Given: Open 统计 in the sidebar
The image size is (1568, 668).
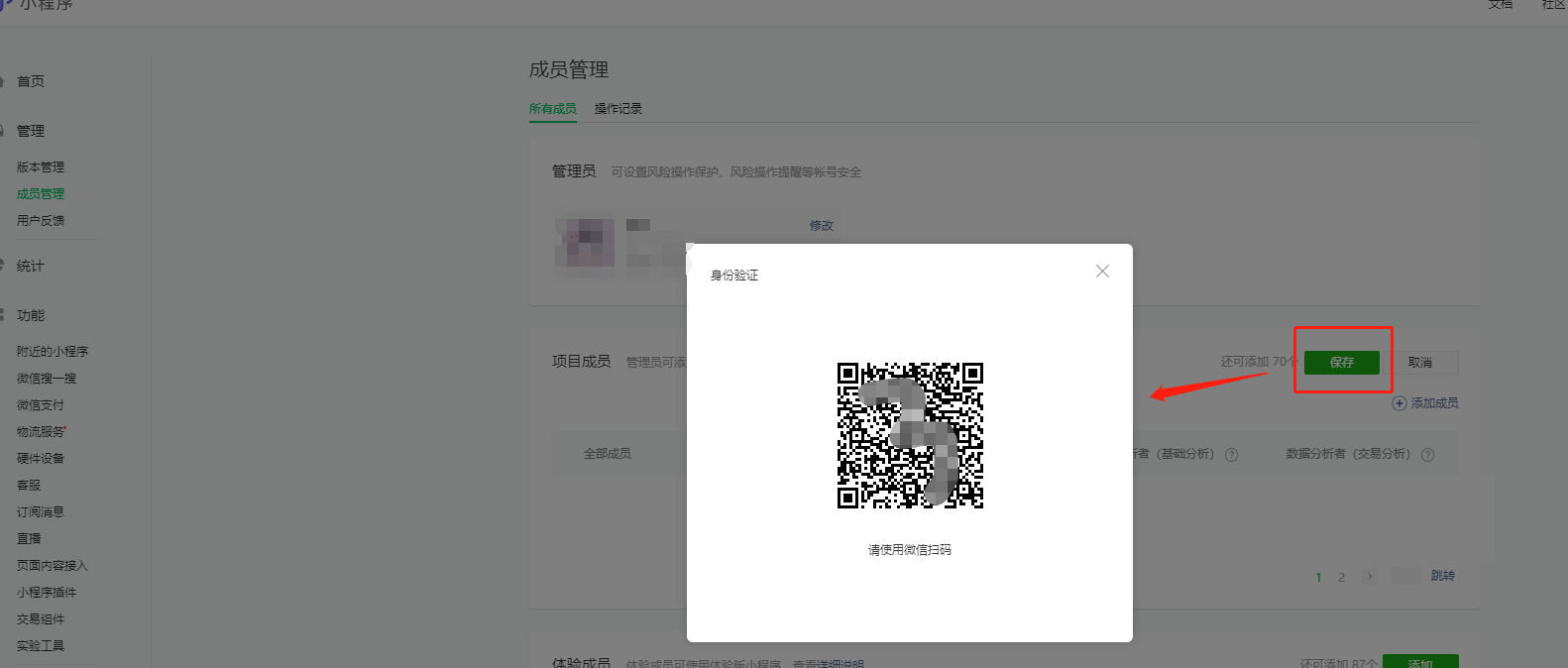Looking at the screenshot, I should pos(31,266).
